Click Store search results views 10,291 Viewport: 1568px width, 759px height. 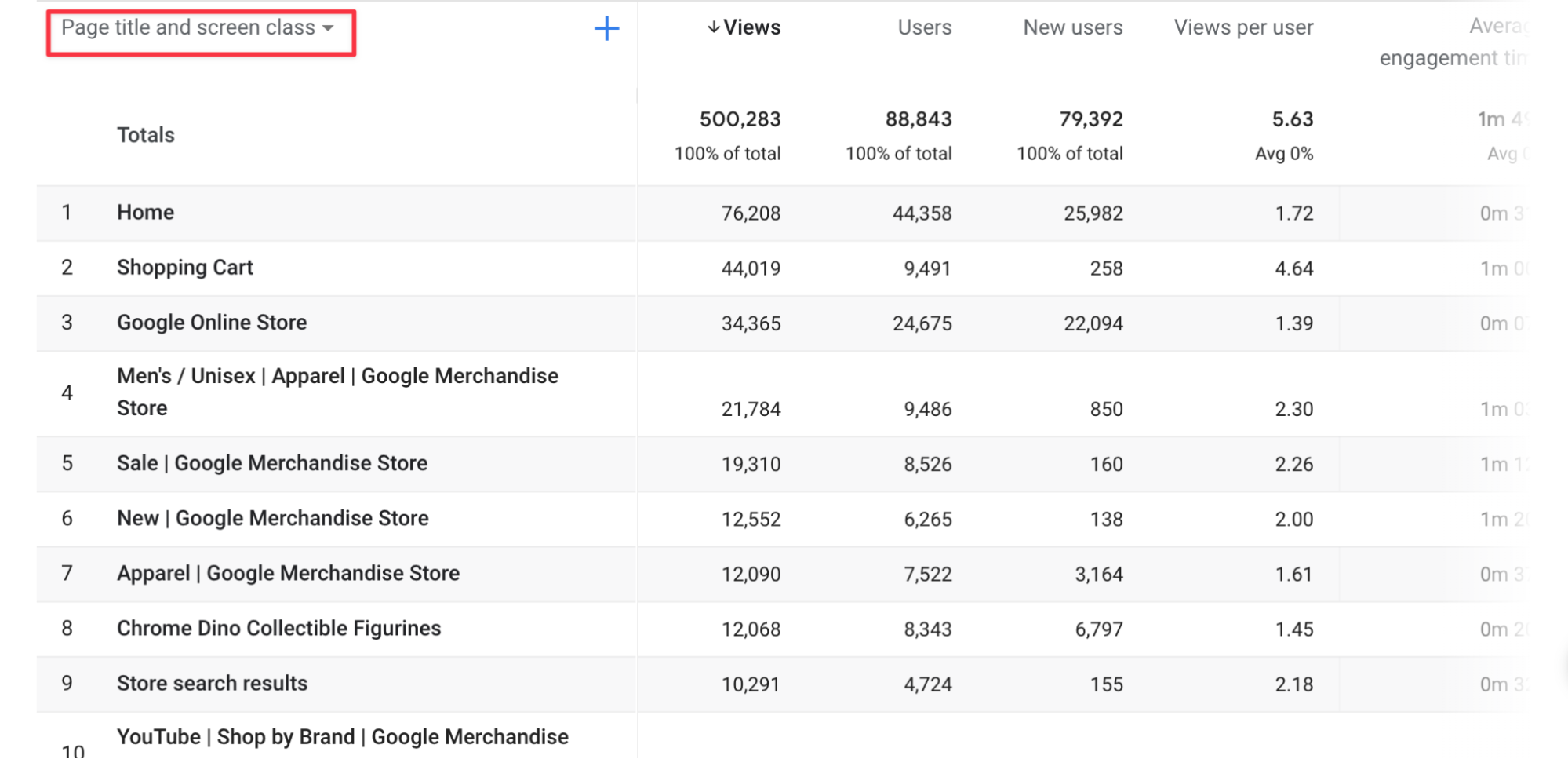point(751,684)
